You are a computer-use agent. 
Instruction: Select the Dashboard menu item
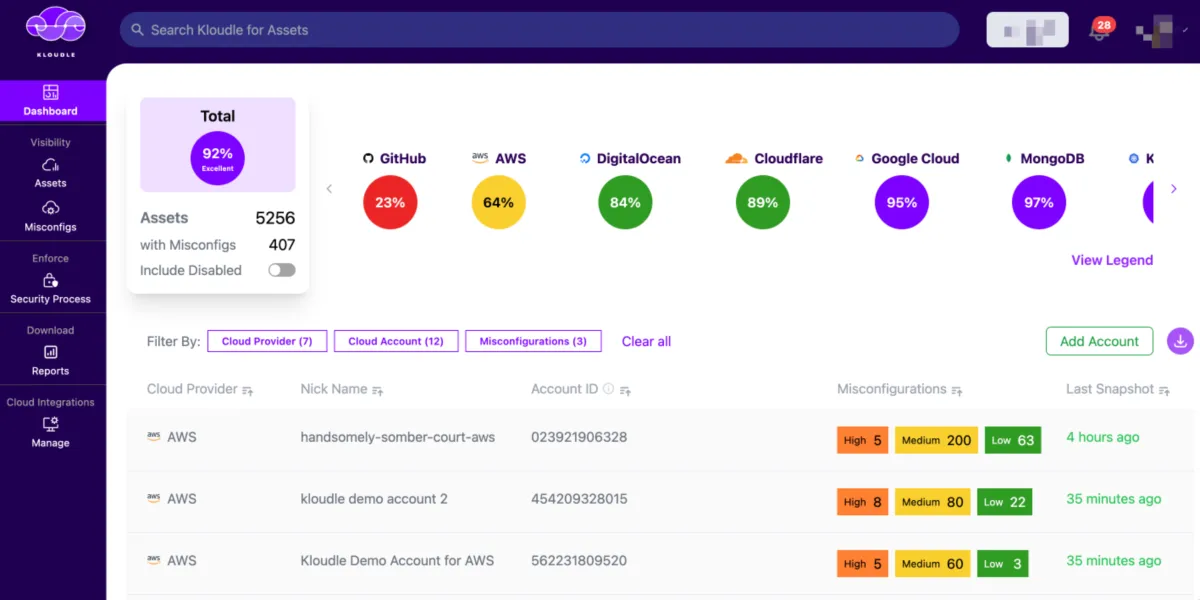coord(51,101)
